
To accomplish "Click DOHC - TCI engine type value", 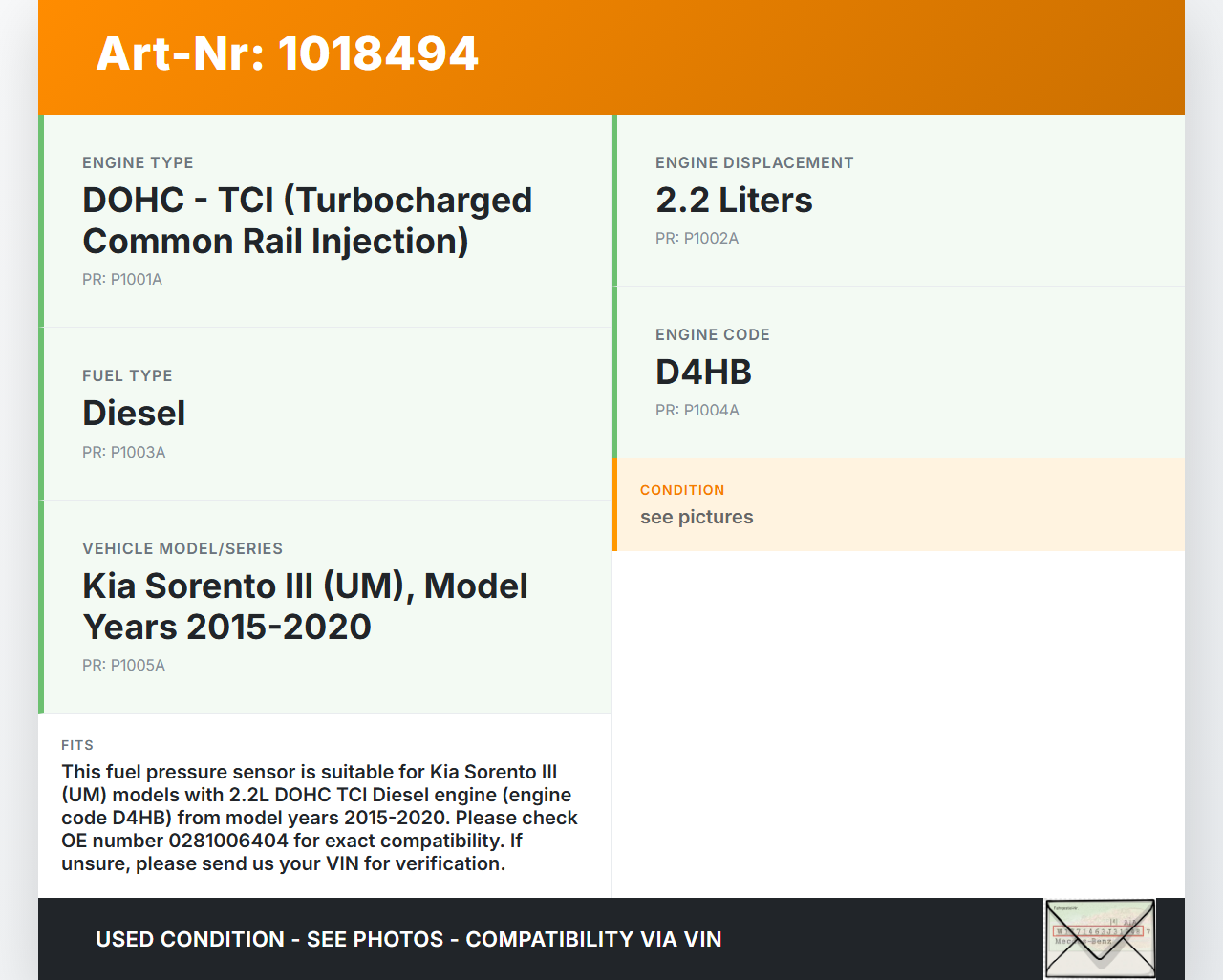I will (307, 221).
